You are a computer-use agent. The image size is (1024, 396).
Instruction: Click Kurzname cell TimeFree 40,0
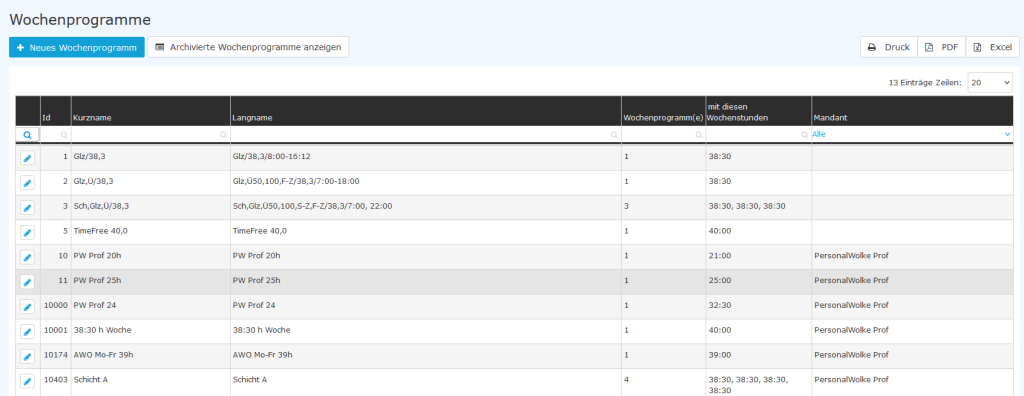coord(151,232)
